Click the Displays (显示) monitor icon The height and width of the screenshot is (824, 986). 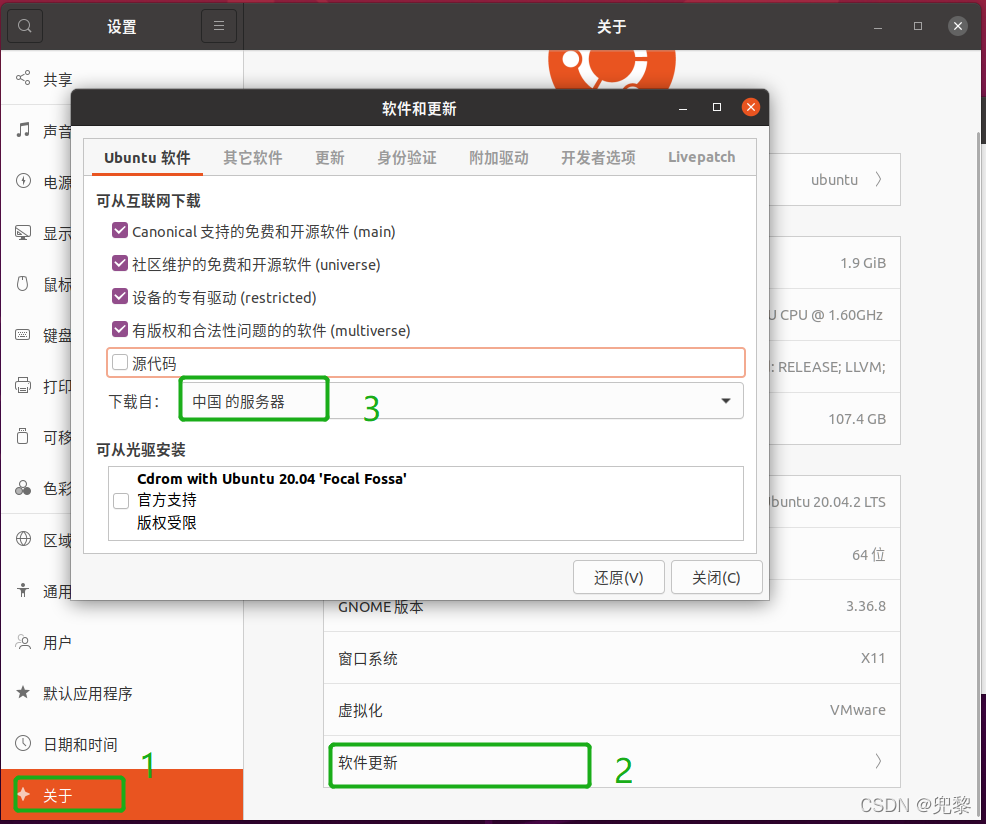point(23,233)
